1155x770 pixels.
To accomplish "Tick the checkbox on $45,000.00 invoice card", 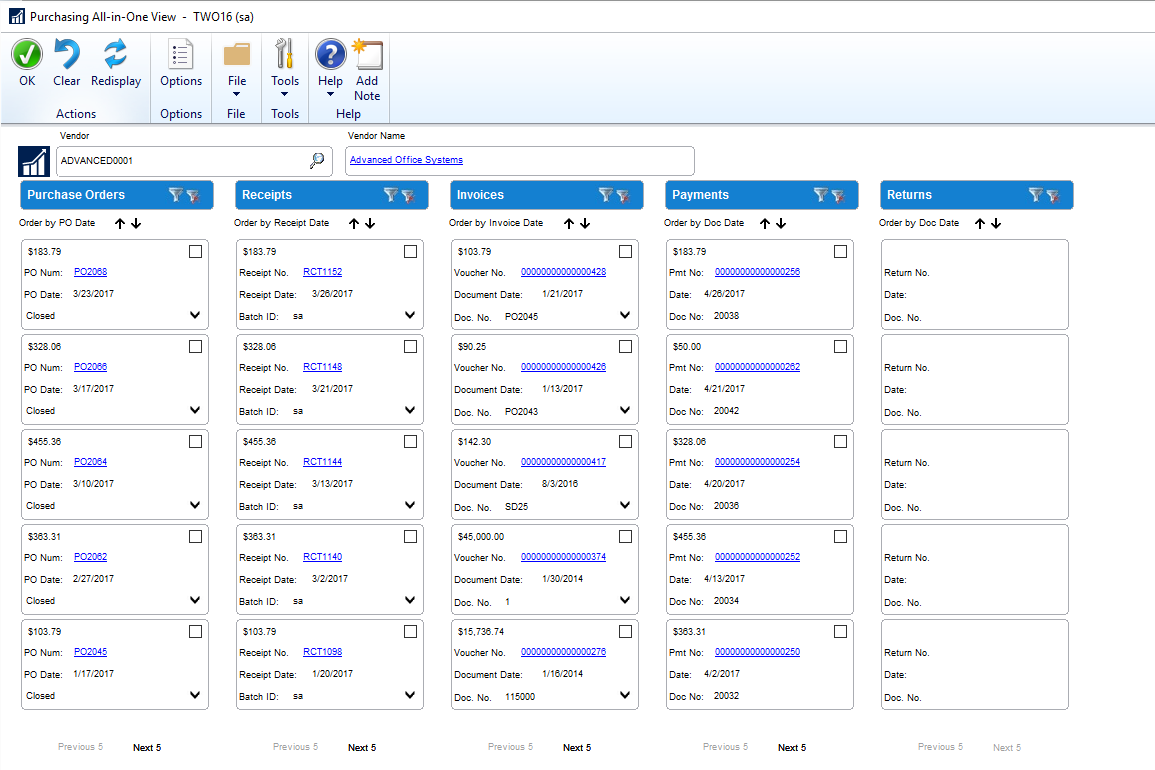I will pos(625,537).
